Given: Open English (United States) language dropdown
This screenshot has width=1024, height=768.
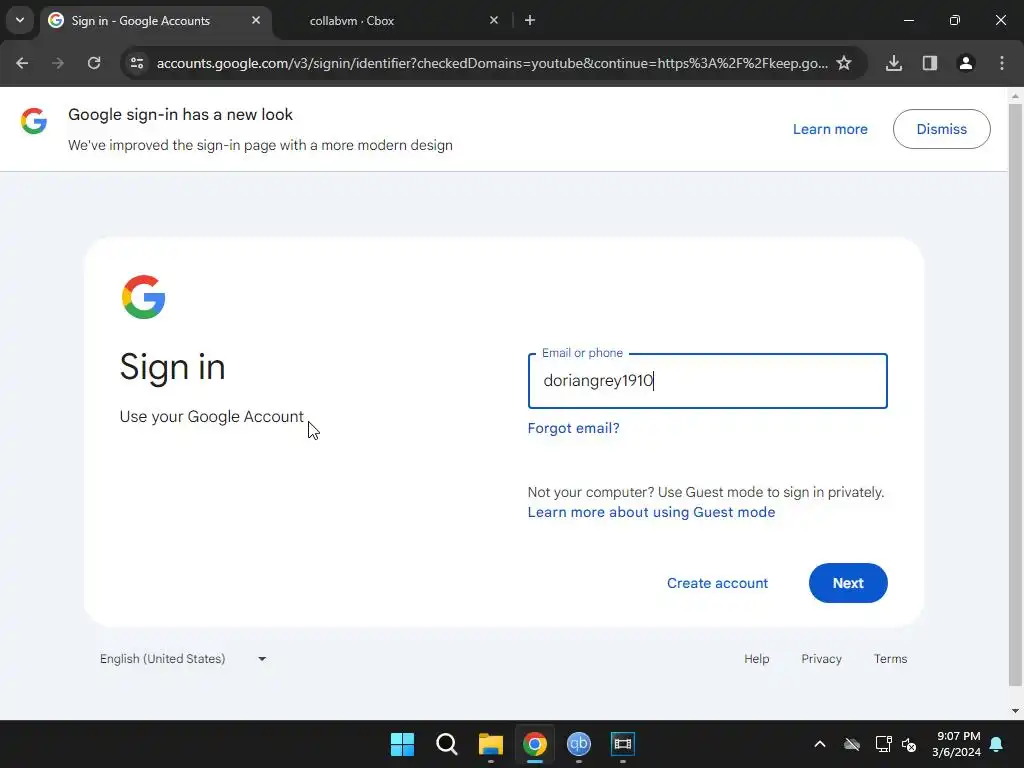Looking at the screenshot, I should [x=183, y=659].
